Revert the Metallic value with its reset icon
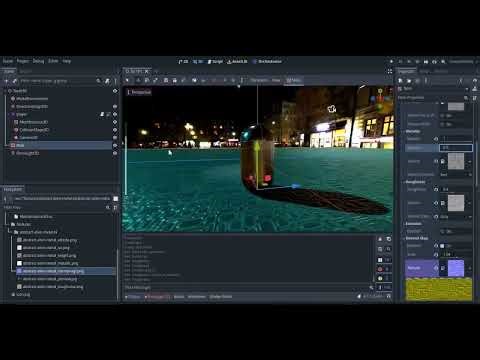This screenshot has width=480, height=360. click(436, 139)
